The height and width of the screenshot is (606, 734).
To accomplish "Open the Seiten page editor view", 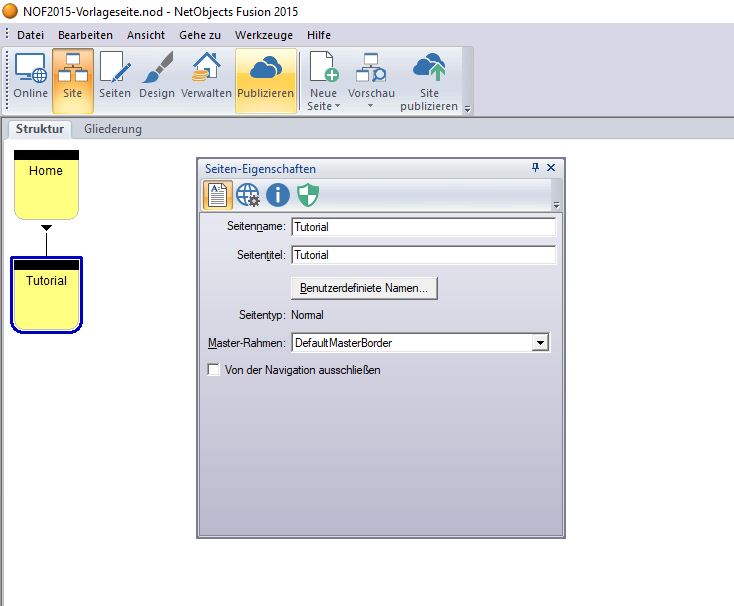I will tap(115, 78).
